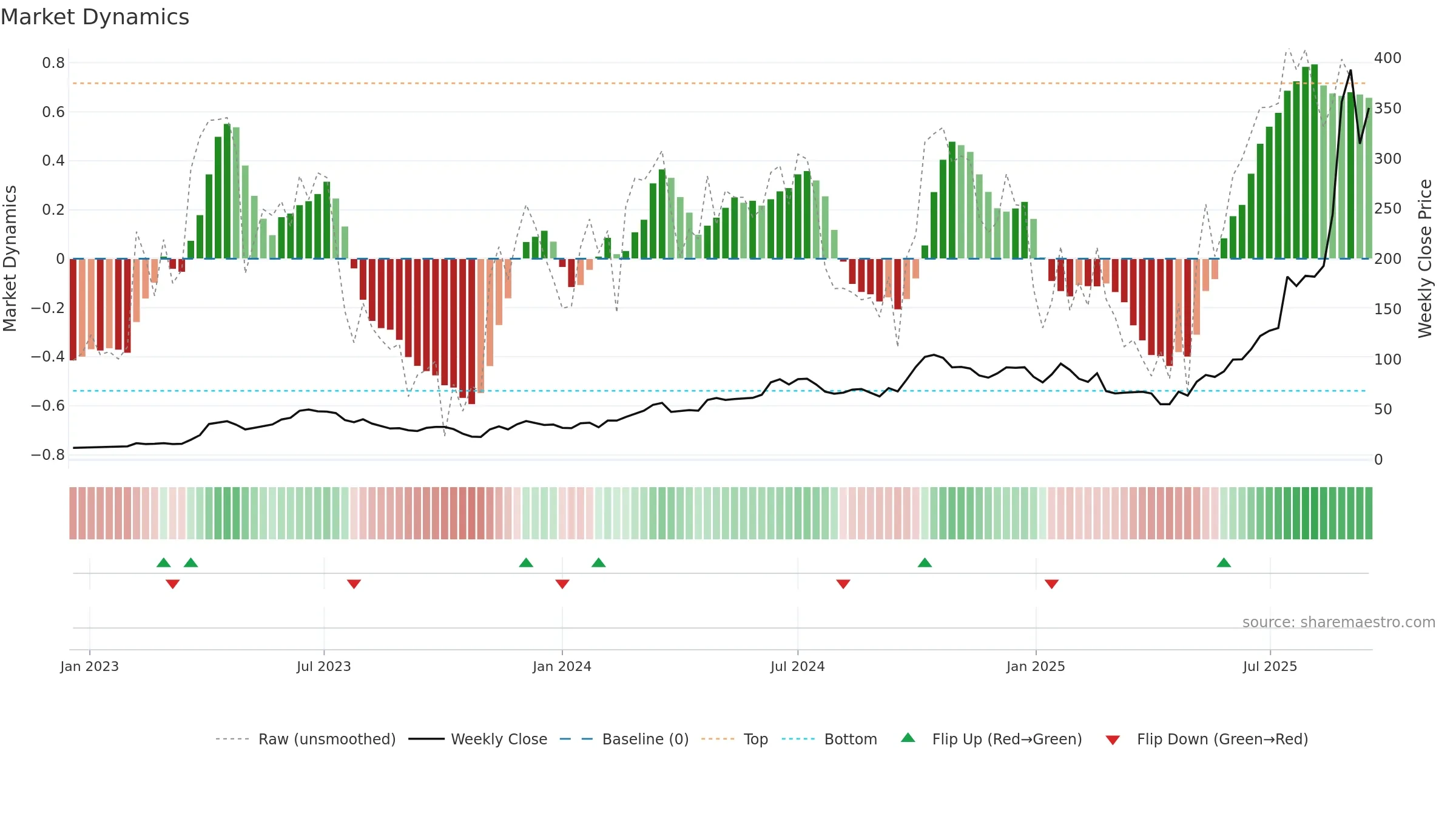This screenshot has width=1456, height=819.
Task: Click the Flip Down marker in early 2023
Action: pyautogui.click(x=173, y=584)
